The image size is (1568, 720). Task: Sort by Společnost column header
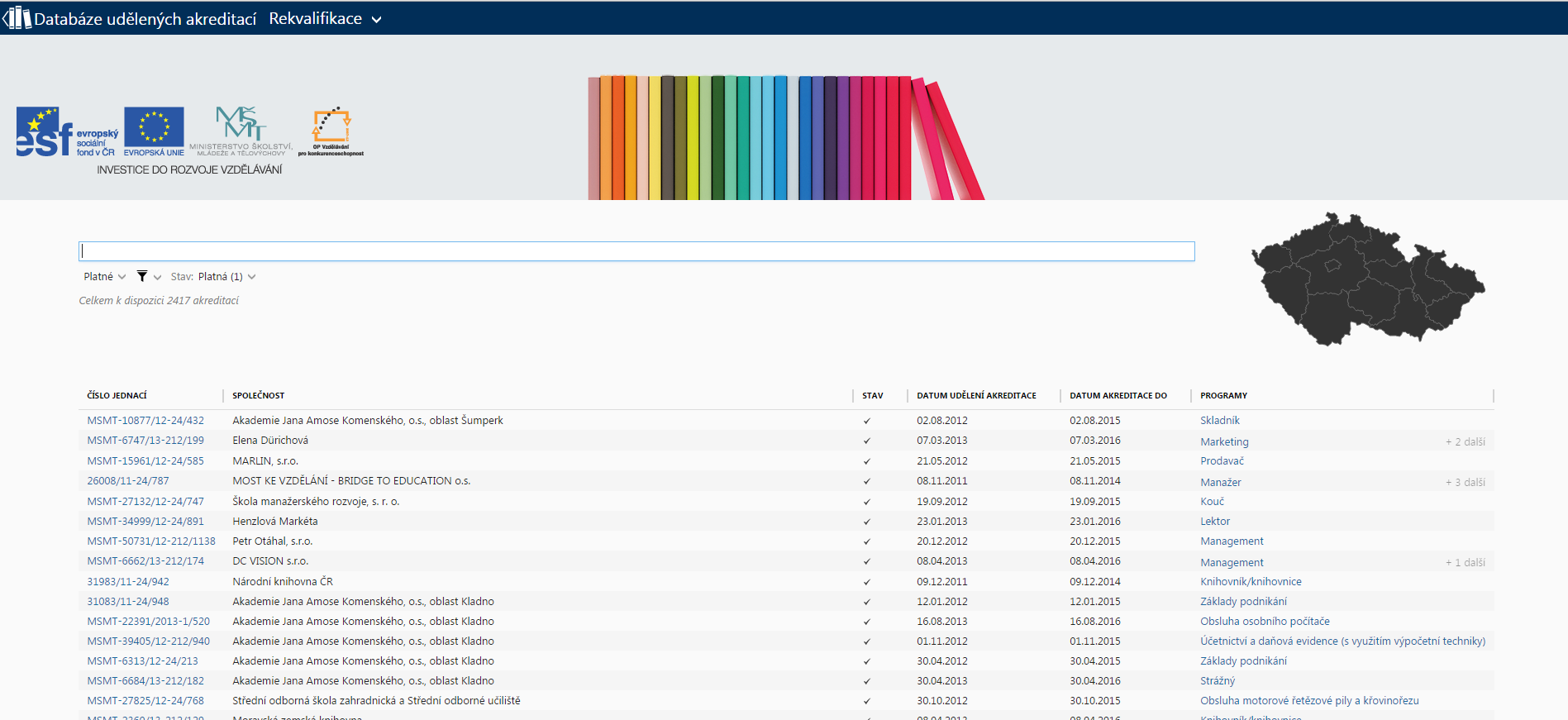click(258, 395)
